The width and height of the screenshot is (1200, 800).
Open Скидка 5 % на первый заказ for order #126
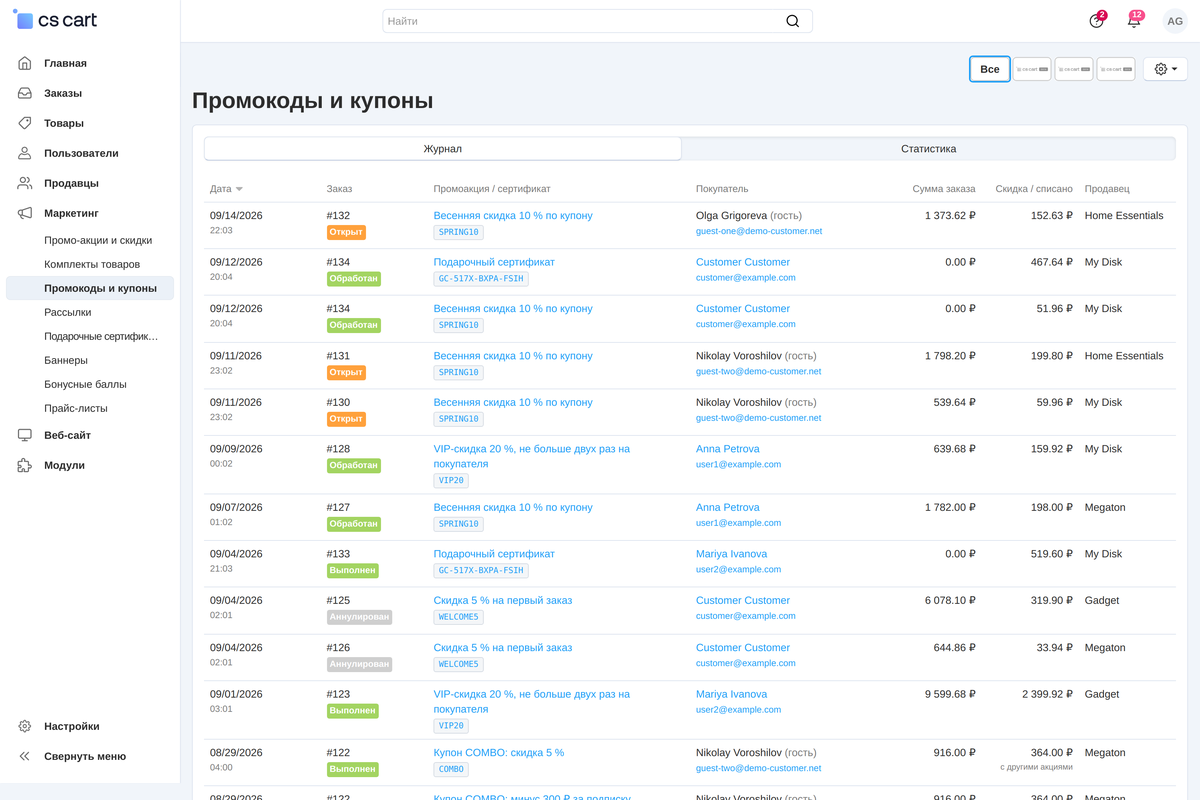point(503,647)
